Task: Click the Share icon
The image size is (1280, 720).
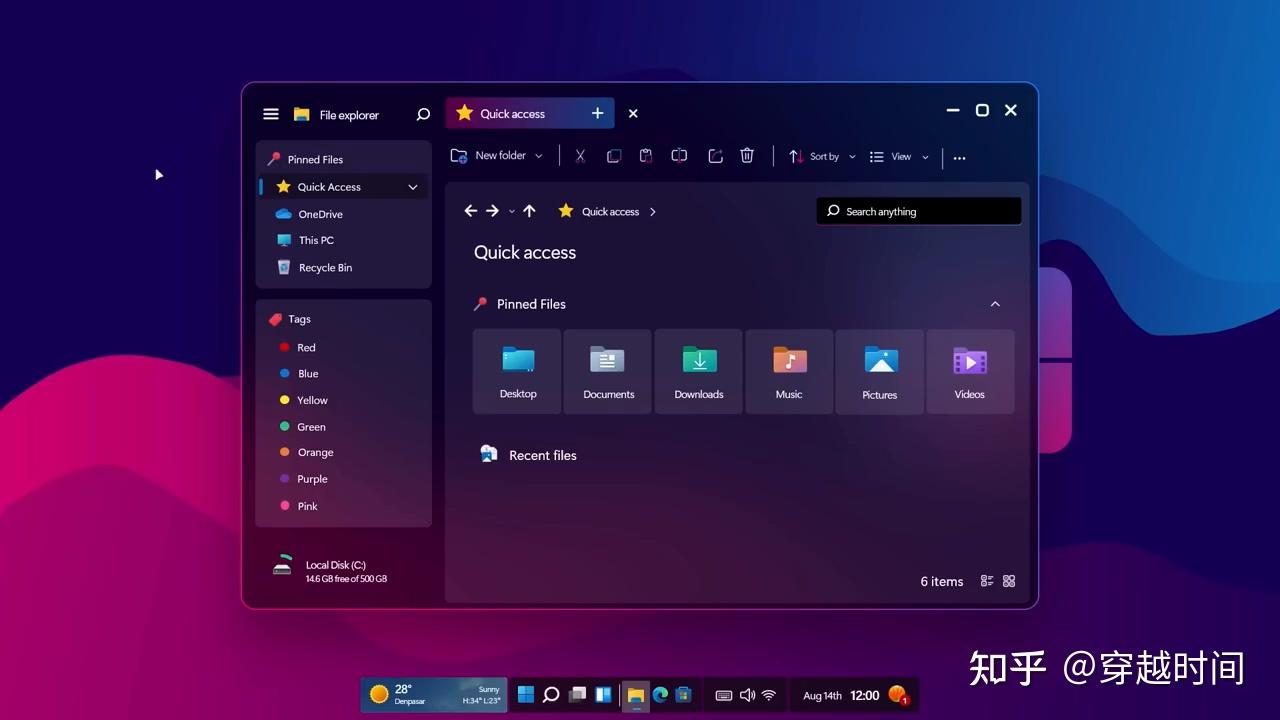Action: click(715, 156)
